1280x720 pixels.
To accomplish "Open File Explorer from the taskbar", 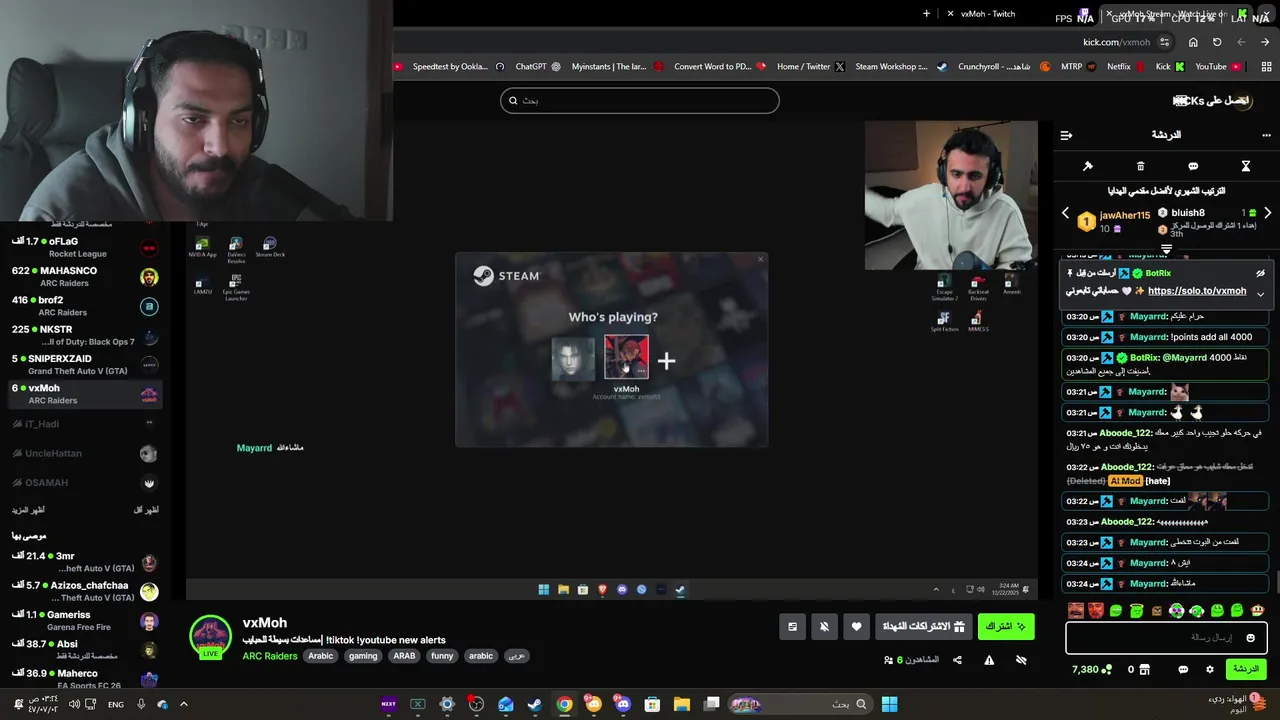I will [682, 704].
